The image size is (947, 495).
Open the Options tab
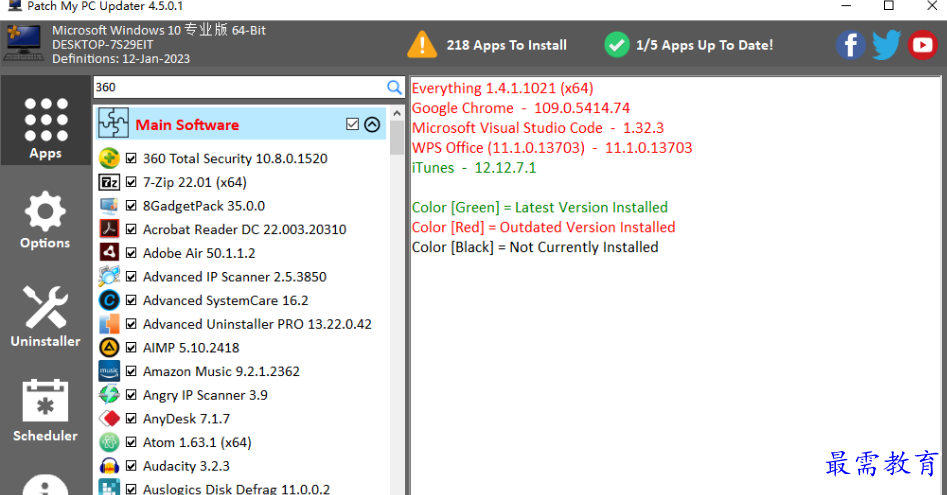(45, 220)
